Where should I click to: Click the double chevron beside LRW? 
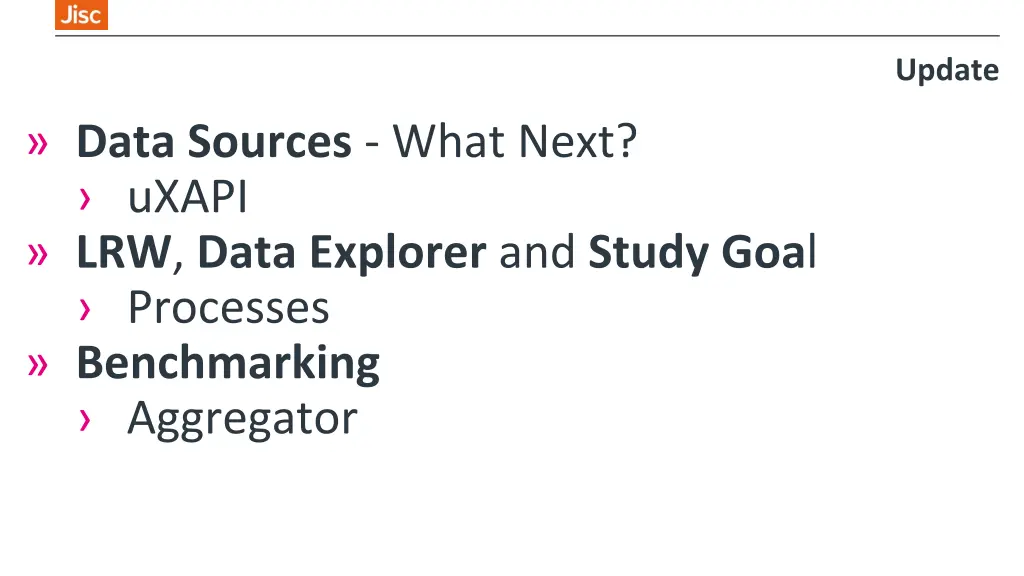point(38,255)
